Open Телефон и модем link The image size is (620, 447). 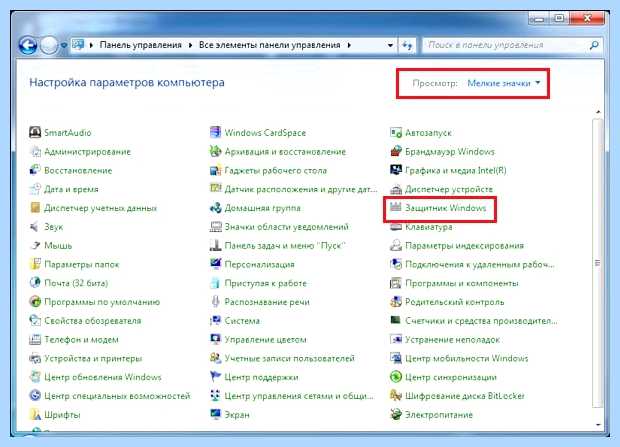(81, 339)
